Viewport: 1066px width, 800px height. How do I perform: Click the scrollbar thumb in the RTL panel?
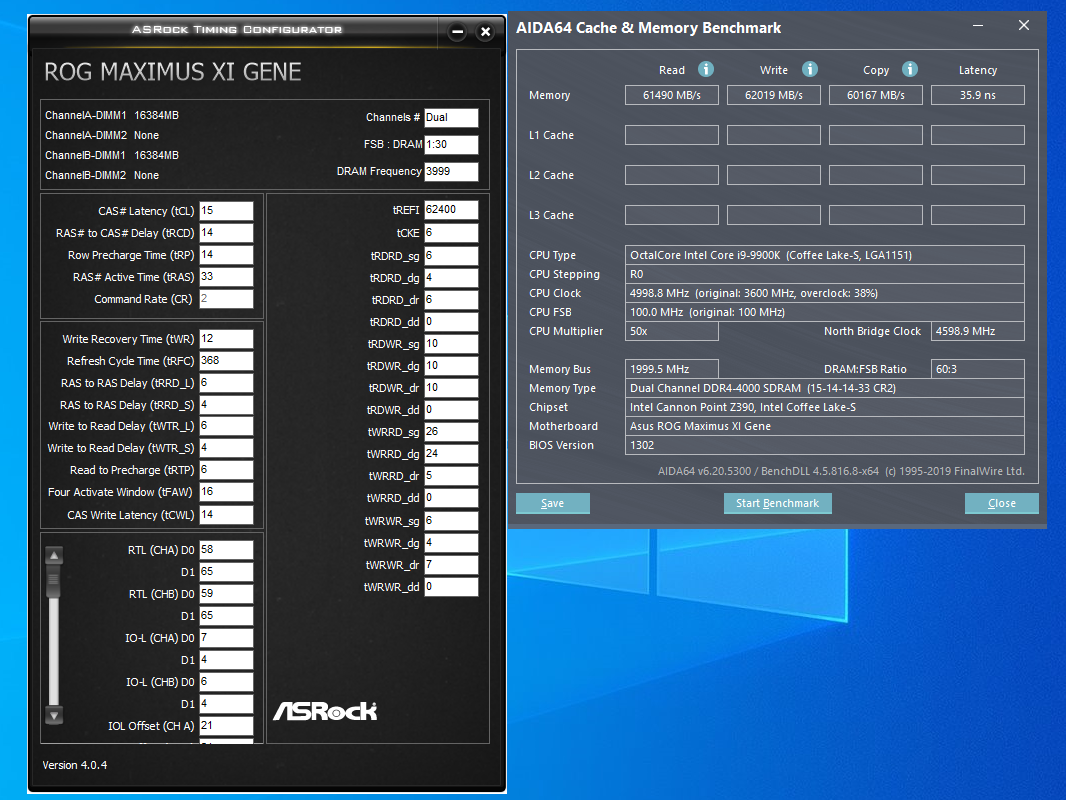pyautogui.click(x=54, y=582)
